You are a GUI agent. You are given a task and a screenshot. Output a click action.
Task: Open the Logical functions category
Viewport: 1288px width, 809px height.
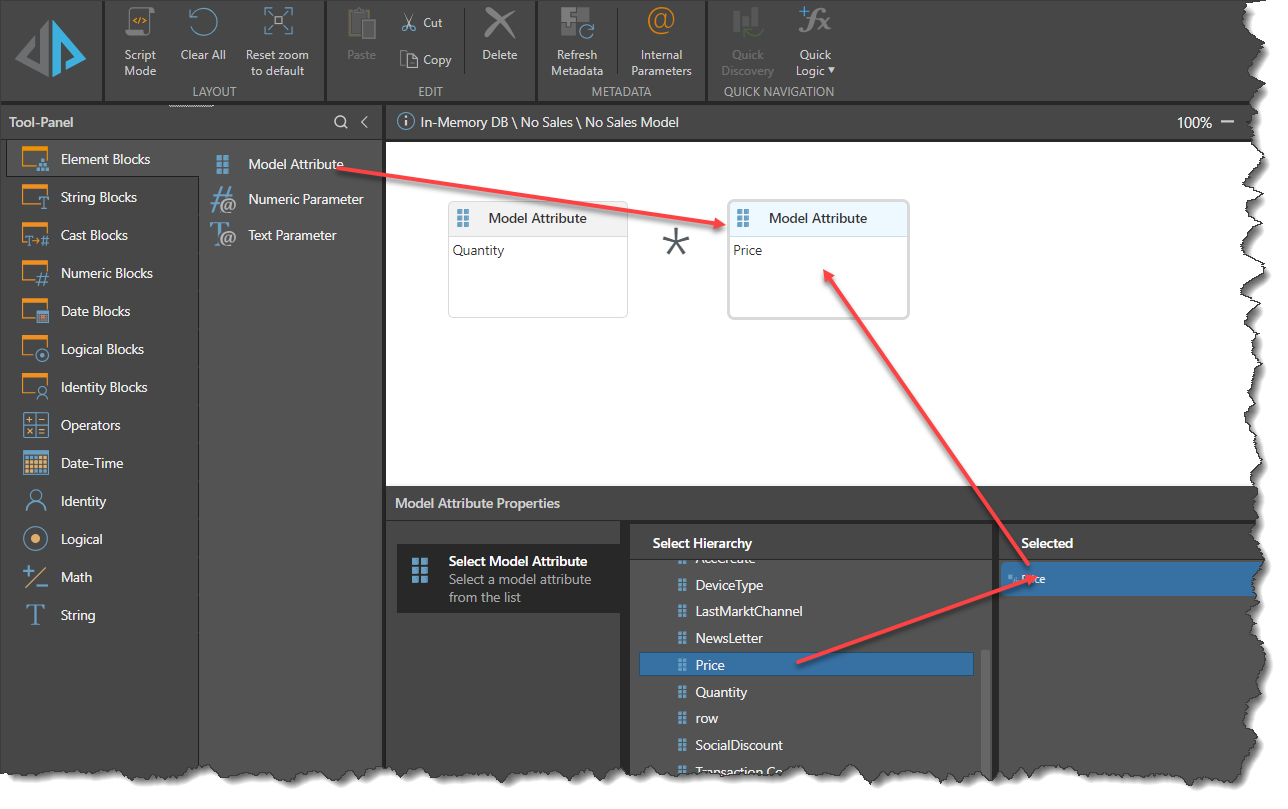pyautogui.click(x=100, y=539)
